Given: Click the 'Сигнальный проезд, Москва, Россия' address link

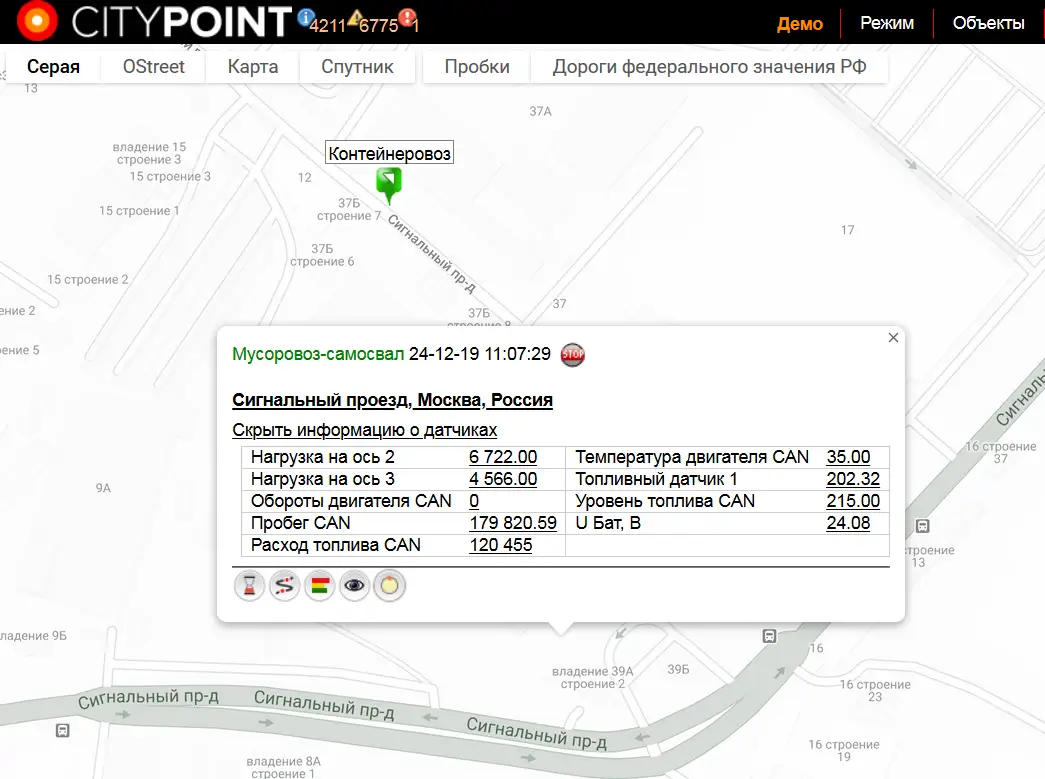Looking at the screenshot, I should [392, 400].
